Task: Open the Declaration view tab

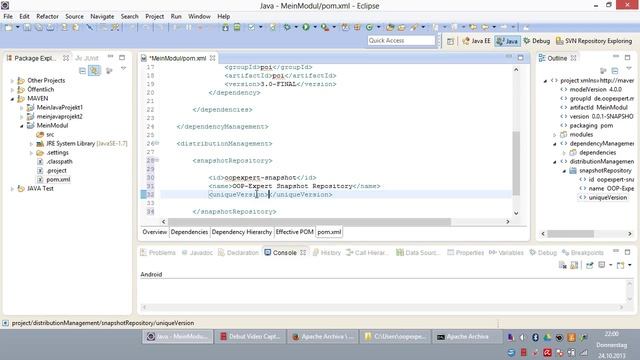Action: click(238, 253)
